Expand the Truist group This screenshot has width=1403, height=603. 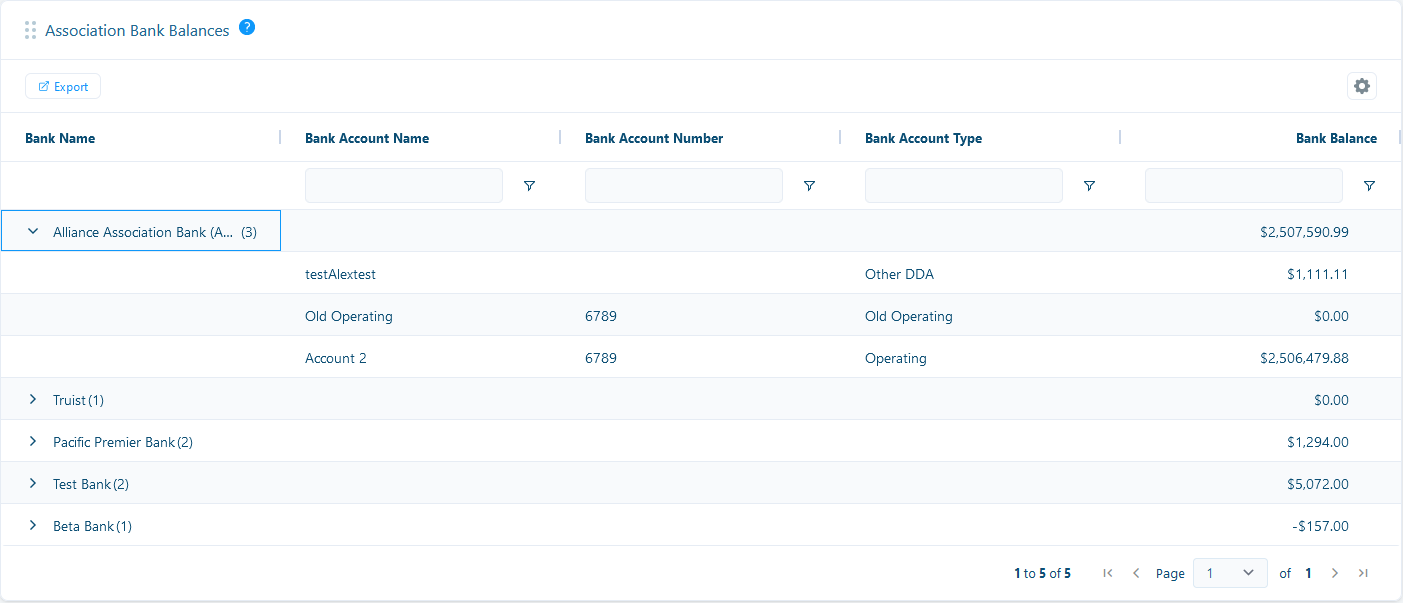[x=33, y=400]
